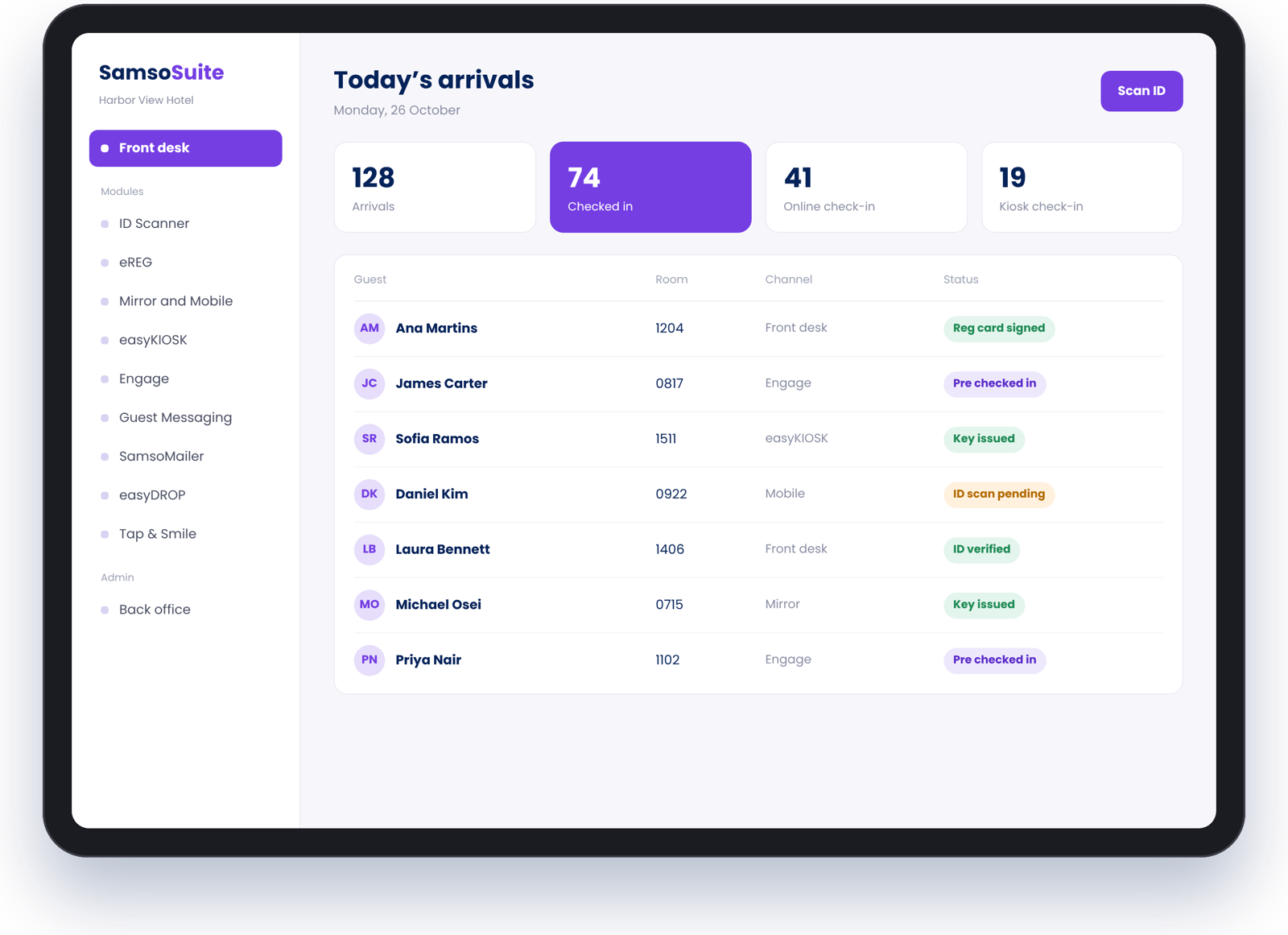
Task: Open guest James Carter
Action: 441,383
